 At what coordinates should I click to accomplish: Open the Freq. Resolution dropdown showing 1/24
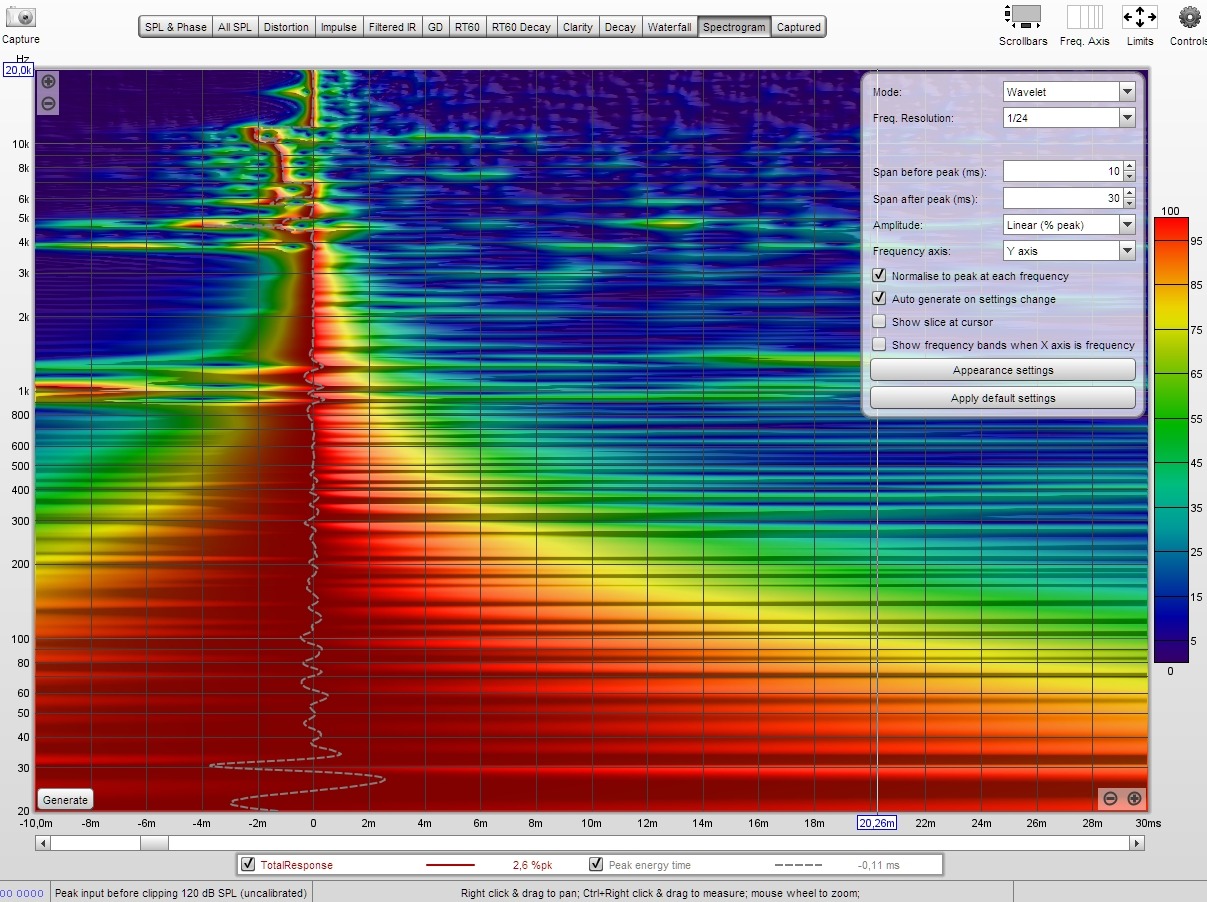pos(1069,118)
